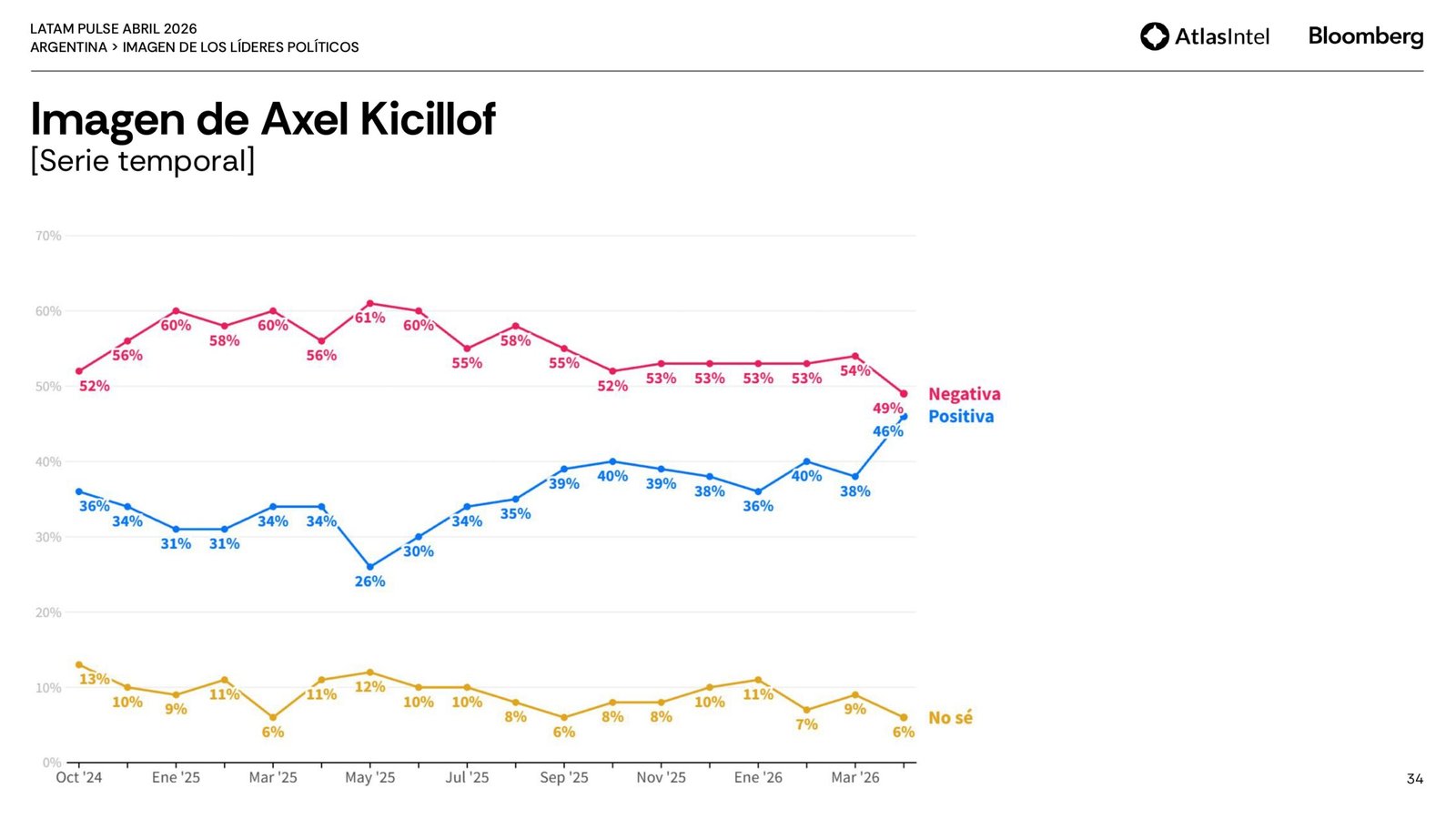Click the Ene '26 x-axis label
The image size is (1456, 819).
point(758,778)
